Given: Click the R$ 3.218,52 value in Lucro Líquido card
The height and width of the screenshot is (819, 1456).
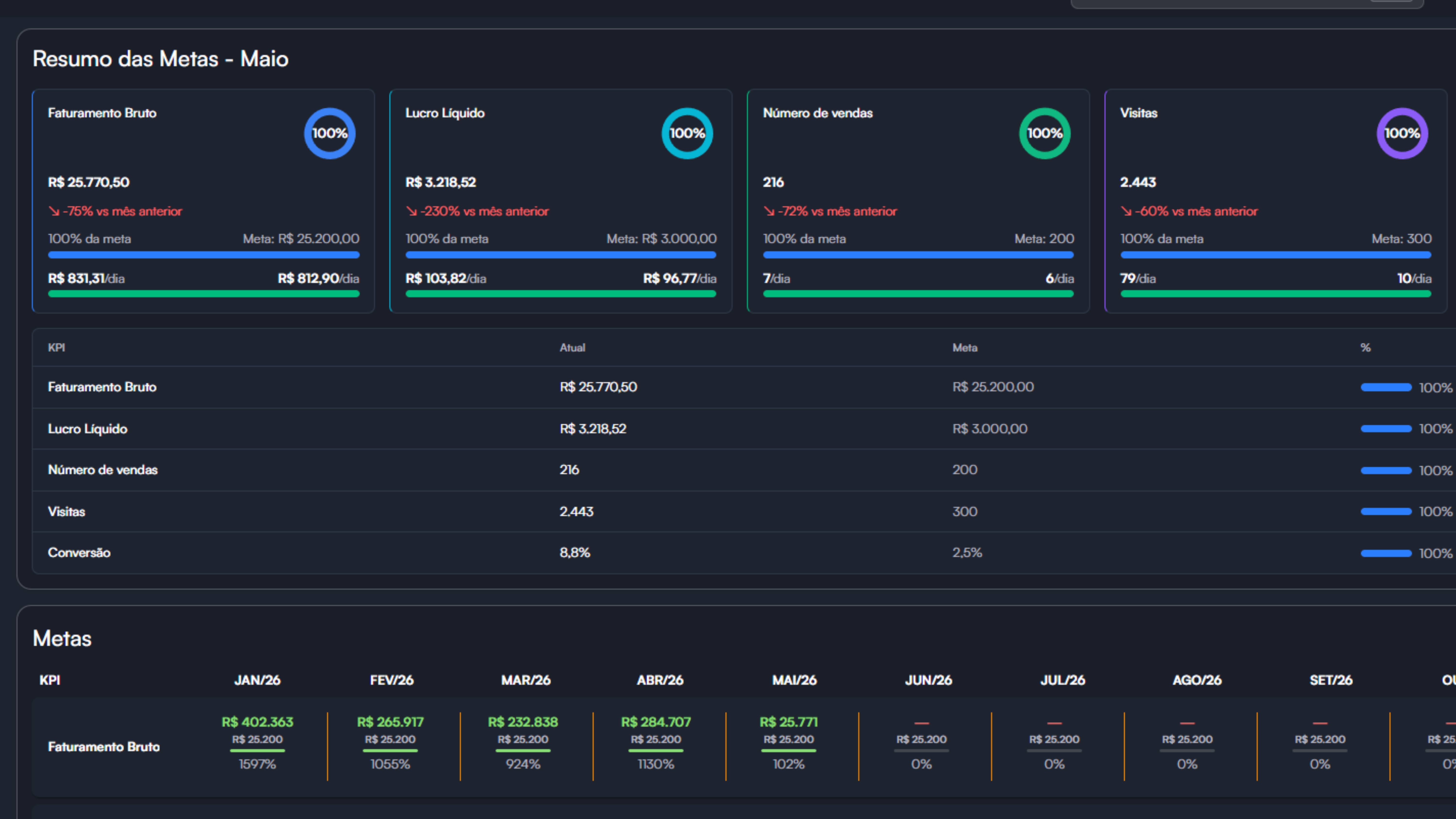Looking at the screenshot, I should coord(441,182).
